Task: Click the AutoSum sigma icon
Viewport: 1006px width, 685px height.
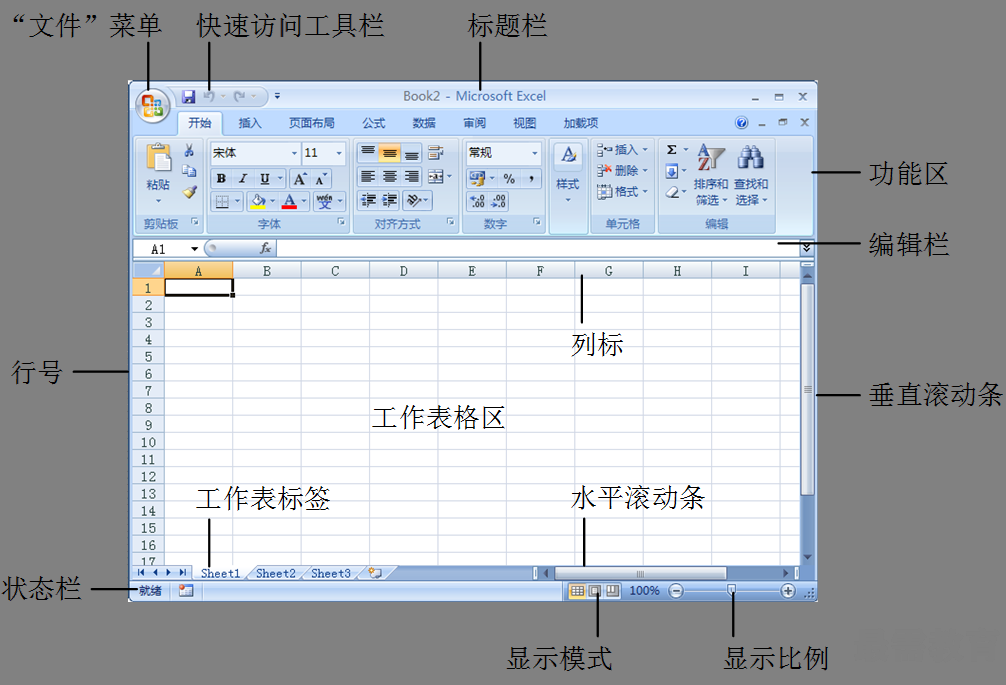Action: 672,150
